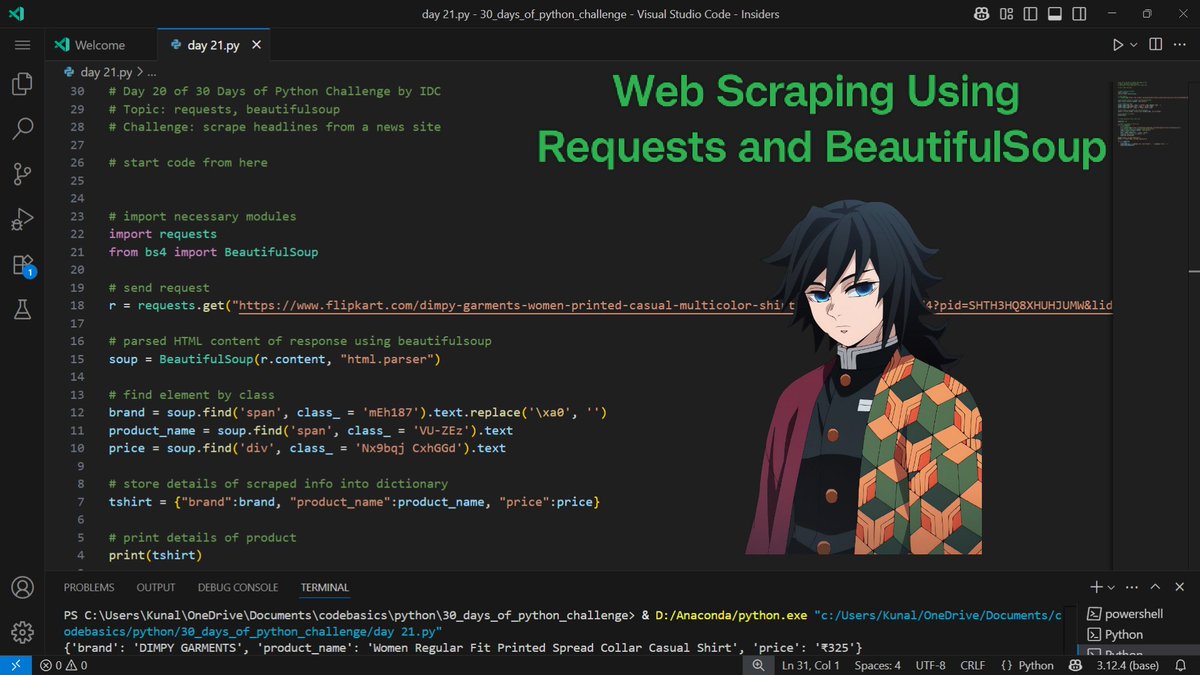Open the Manage gear icon
Image resolution: width=1200 pixels, height=675 pixels.
22,632
